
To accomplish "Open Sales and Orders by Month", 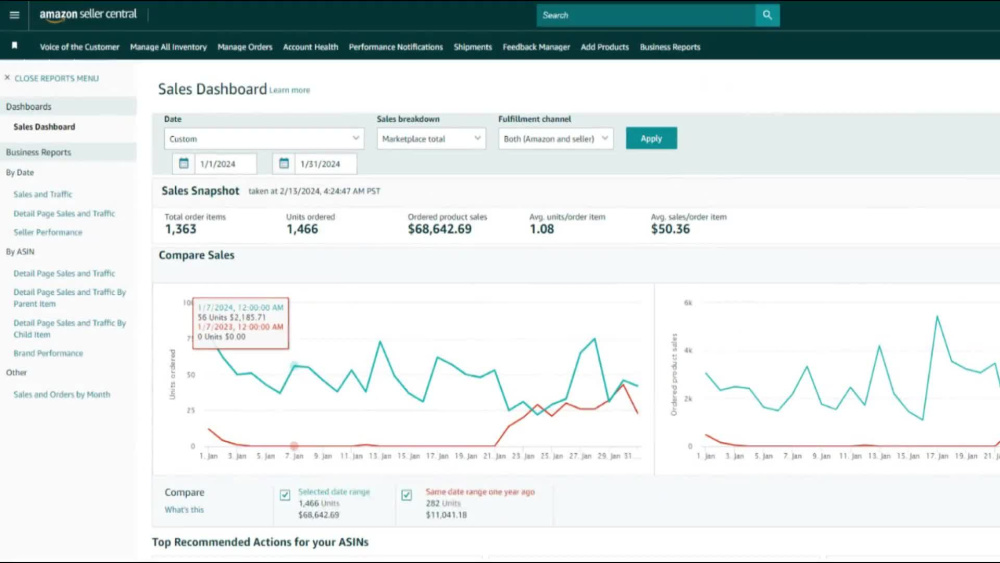I will point(62,395).
